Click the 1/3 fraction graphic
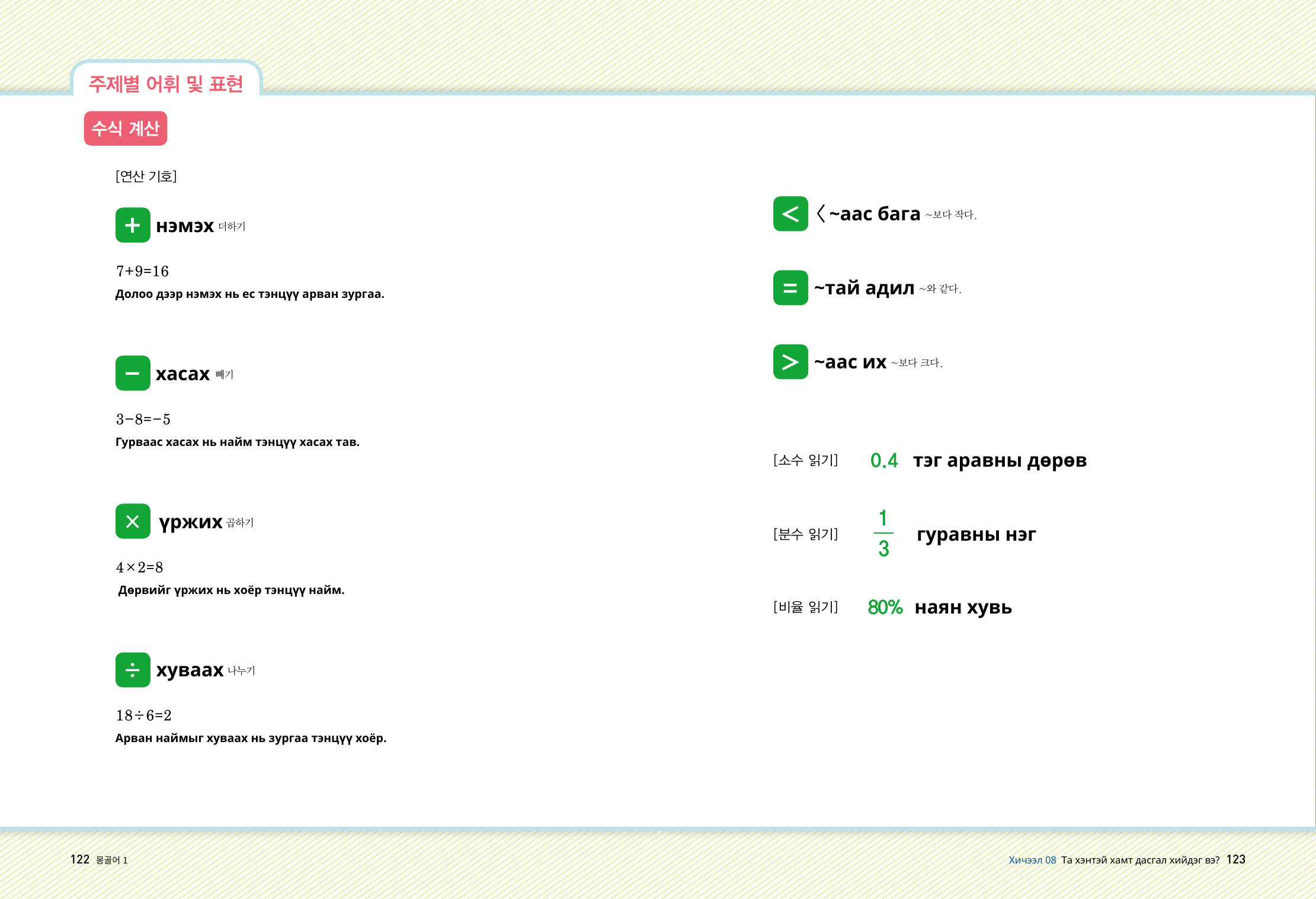This screenshot has height=899, width=1316. point(883,534)
